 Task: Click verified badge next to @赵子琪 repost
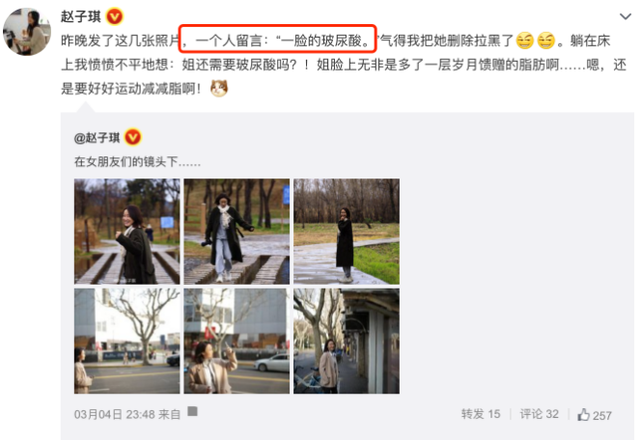[133, 138]
